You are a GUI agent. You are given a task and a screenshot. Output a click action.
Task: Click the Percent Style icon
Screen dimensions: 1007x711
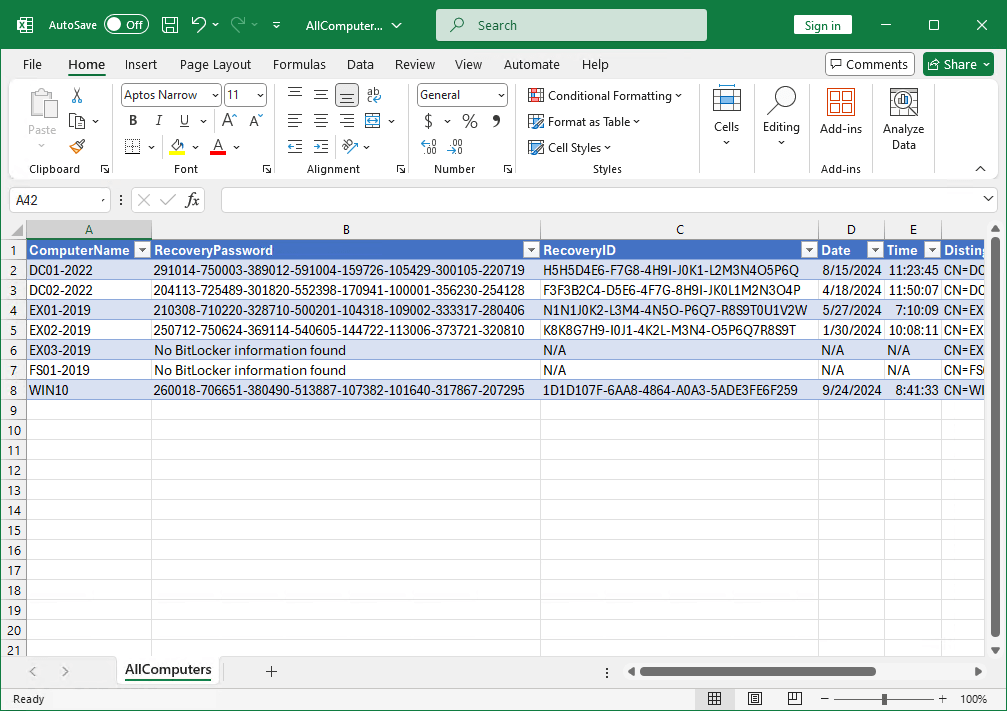(469, 121)
